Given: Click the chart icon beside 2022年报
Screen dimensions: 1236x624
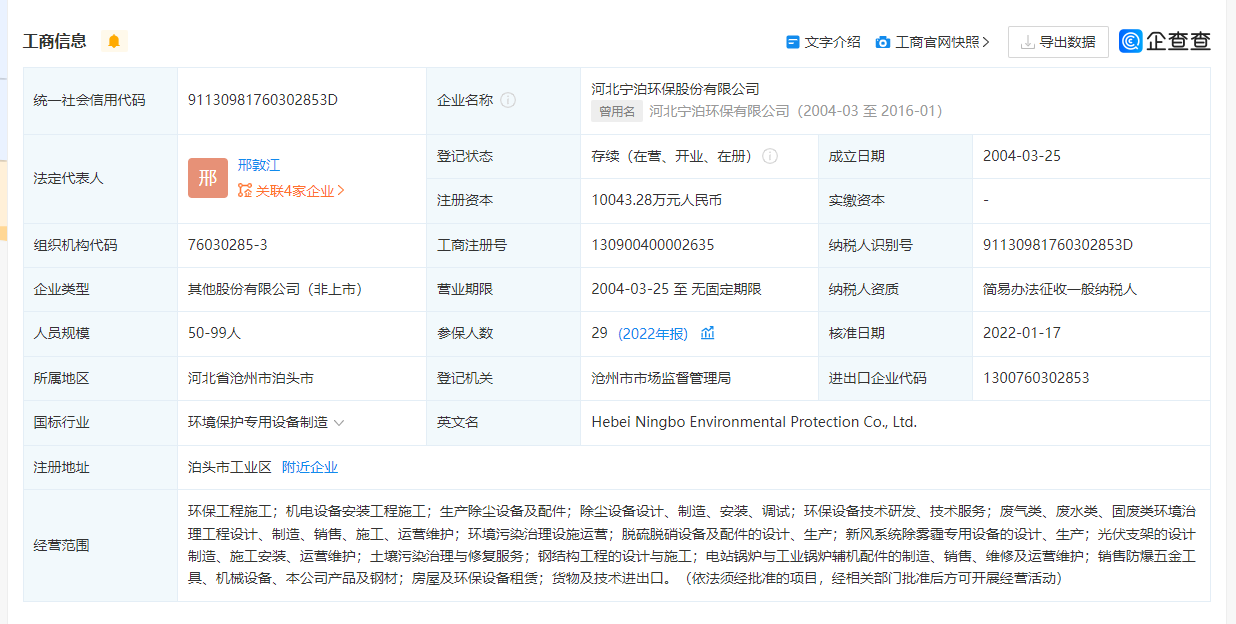Looking at the screenshot, I should tap(708, 333).
